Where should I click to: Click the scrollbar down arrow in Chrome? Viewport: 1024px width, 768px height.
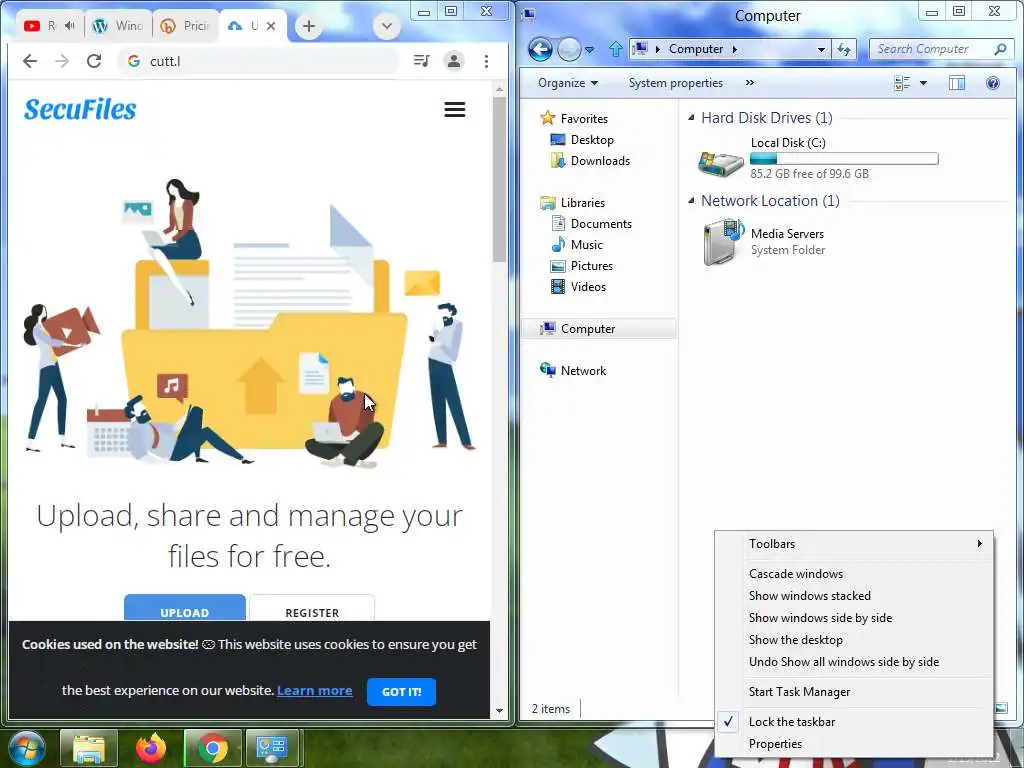(500, 711)
